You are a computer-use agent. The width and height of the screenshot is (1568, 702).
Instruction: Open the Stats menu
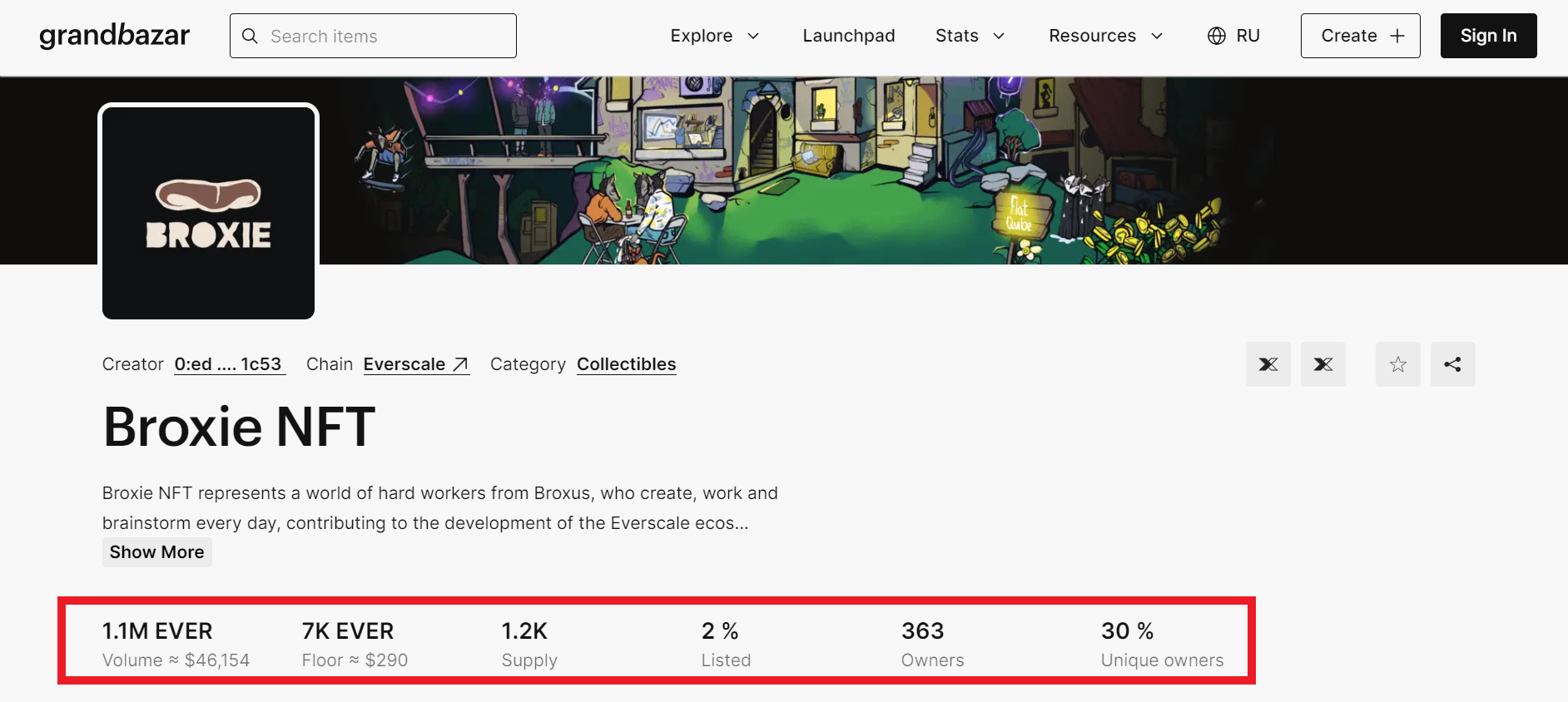point(970,36)
